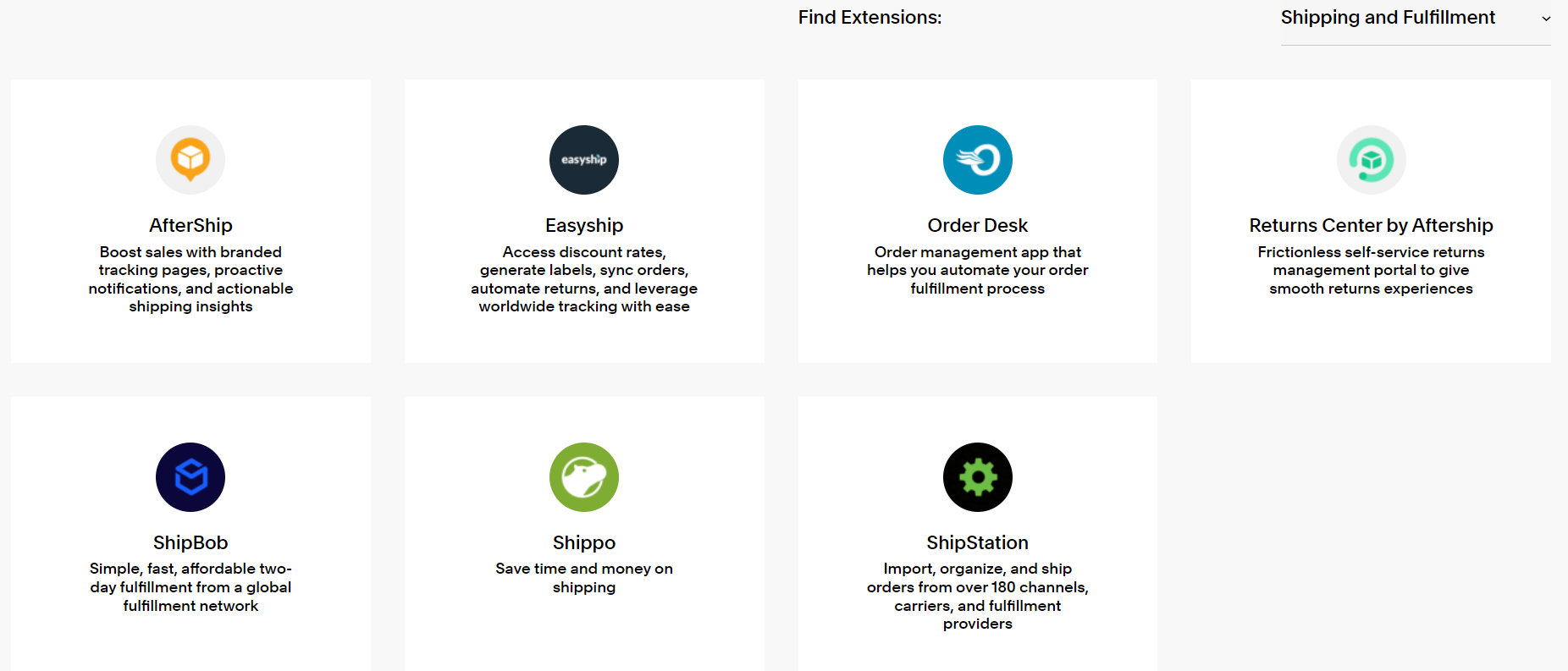Click Shippo's 'Save time and money' description

click(x=584, y=578)
